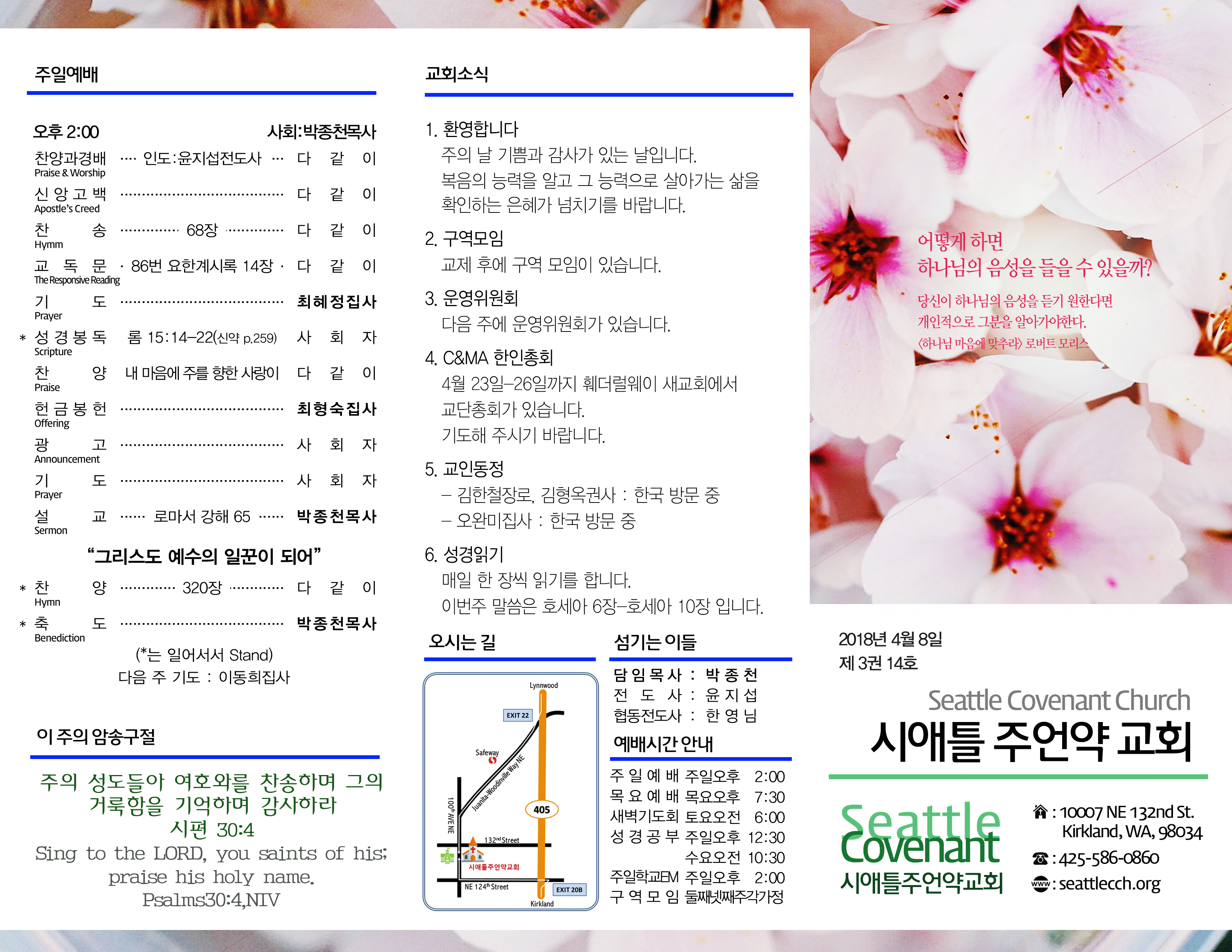Click the Announcement label
The width and height of the screenshot is (1232, 952).
67,459
